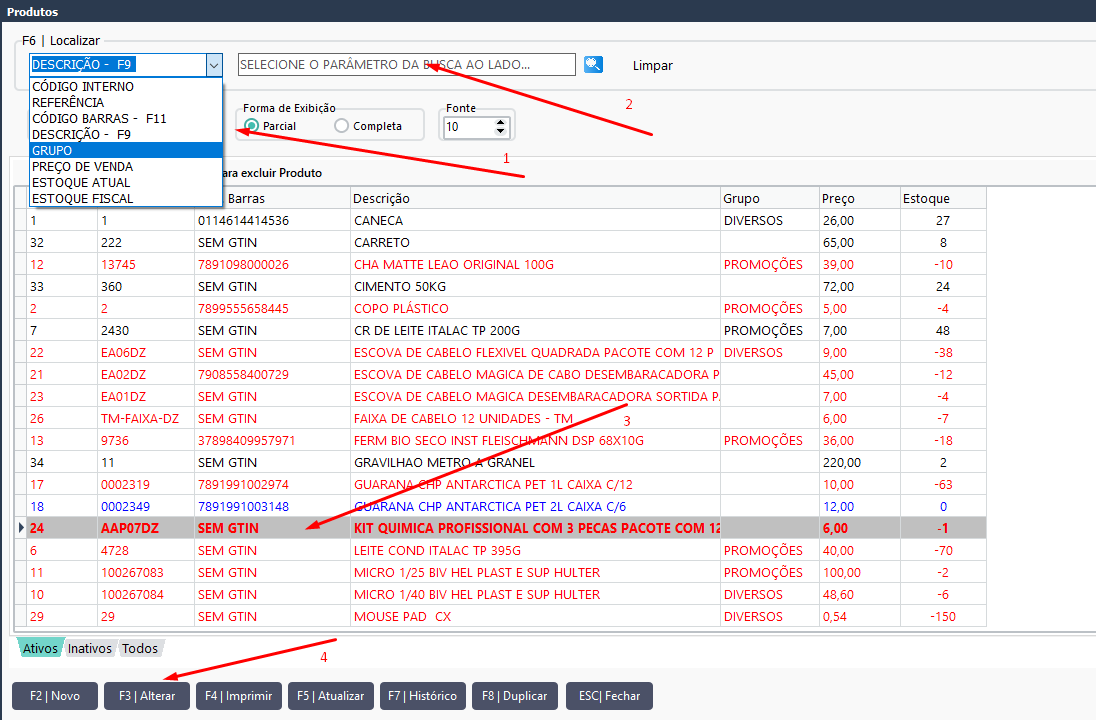
Task: Select the Completa display radio button
Action: point(341,126)
